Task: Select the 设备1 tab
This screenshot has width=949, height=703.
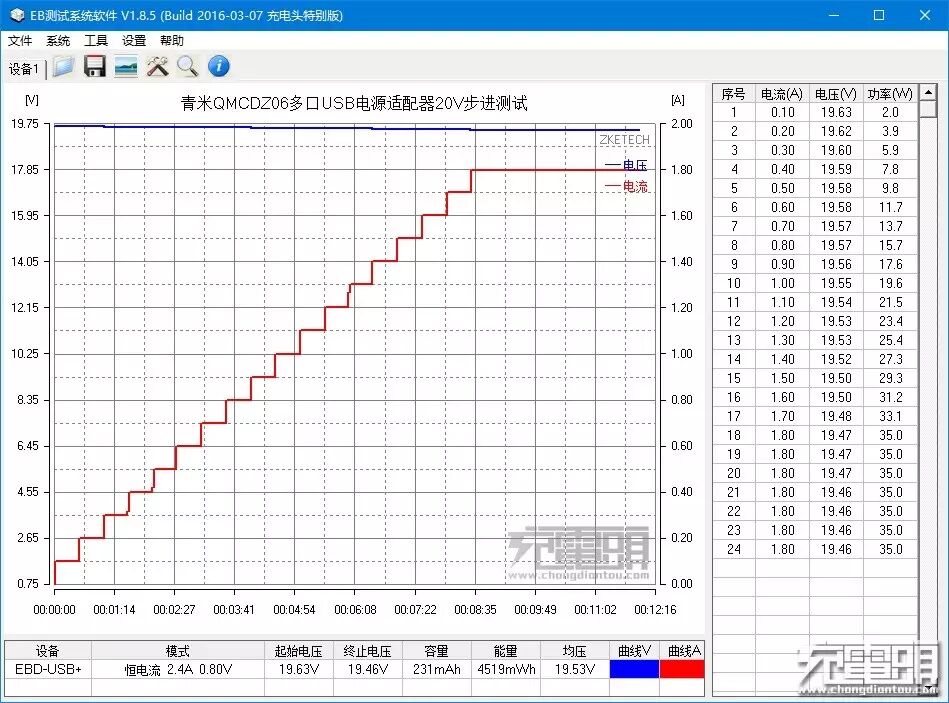Action: click(24, 69)
